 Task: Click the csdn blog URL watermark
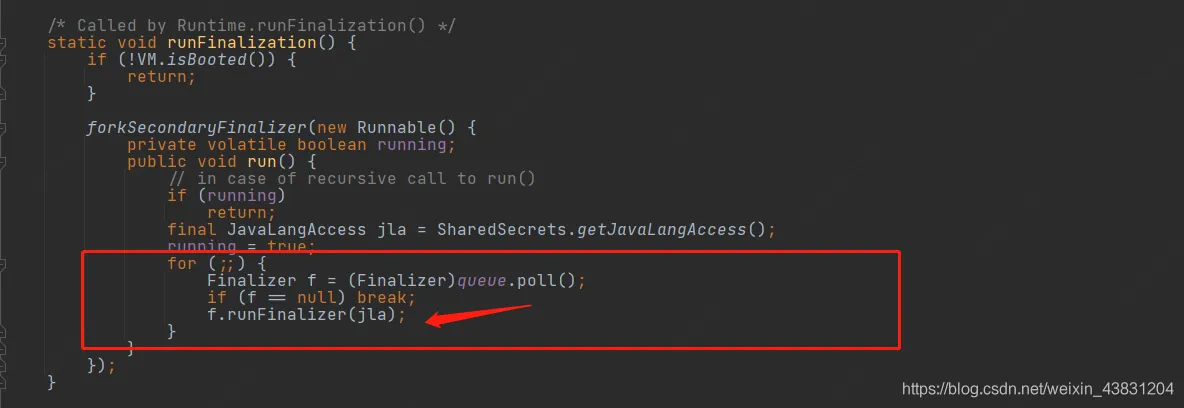click(x=1038, y=388)
